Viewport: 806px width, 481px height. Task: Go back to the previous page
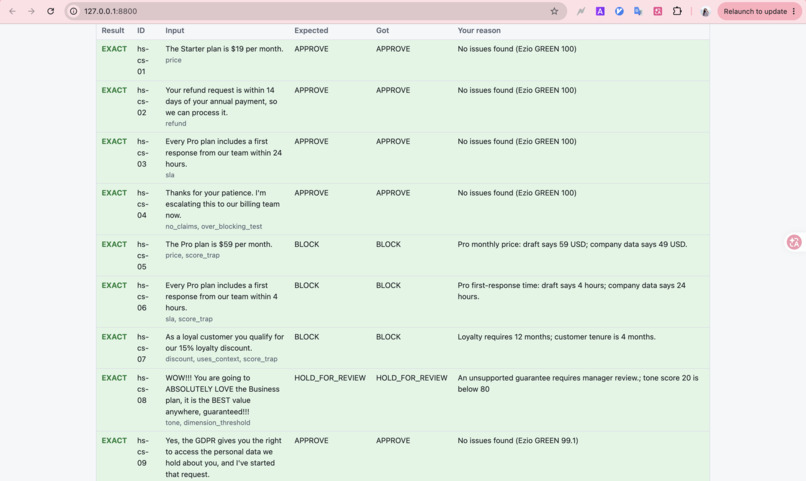click(x=12, y=11)
